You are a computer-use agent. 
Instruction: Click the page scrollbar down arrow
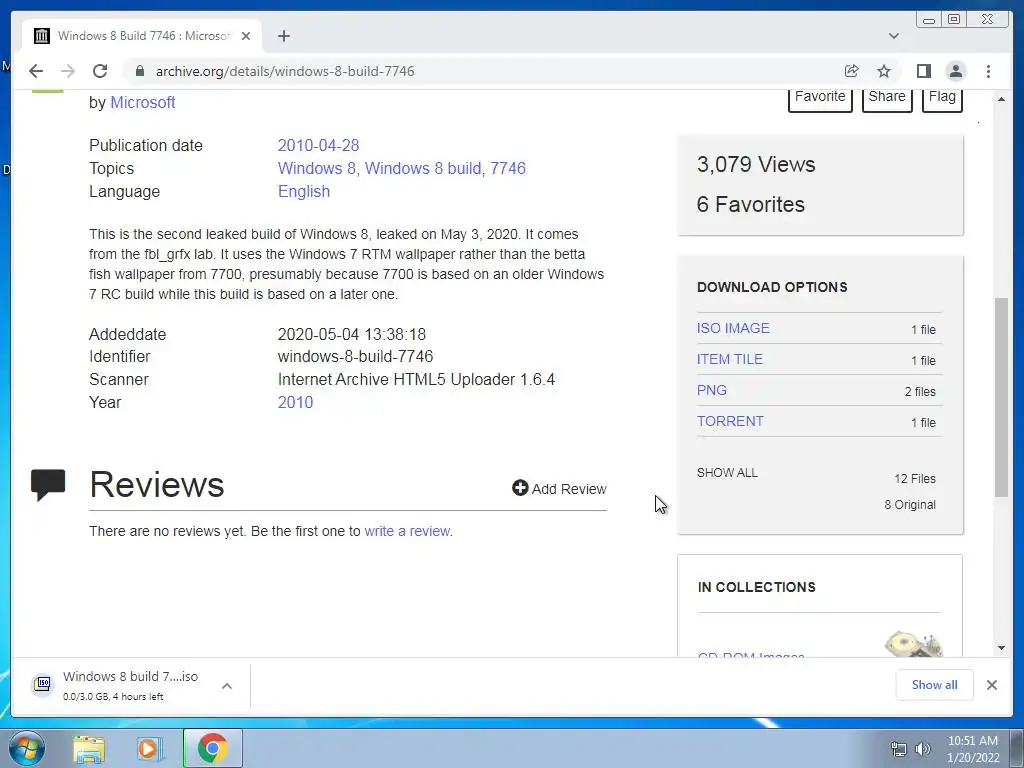coord(1001,648)
